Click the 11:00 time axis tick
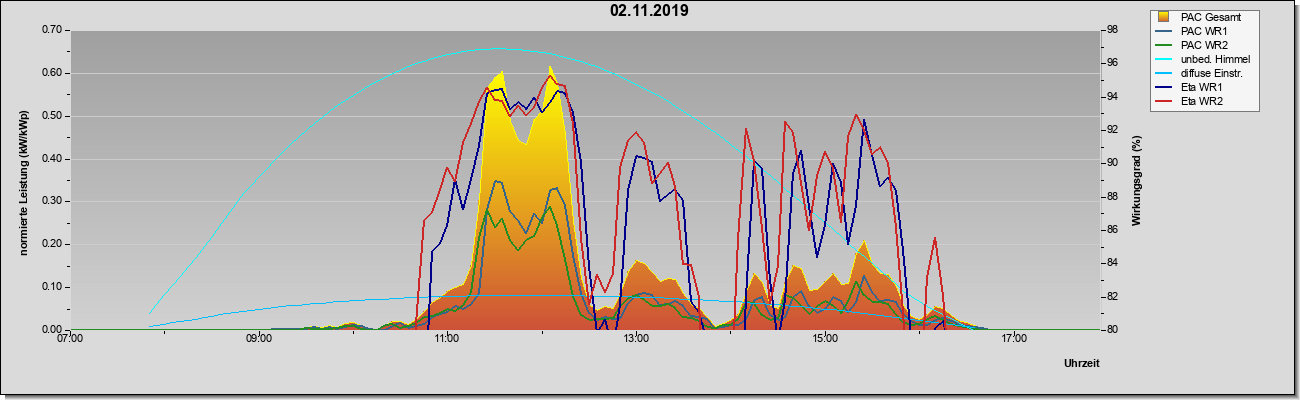1300x400 pixels. point(447,340)
